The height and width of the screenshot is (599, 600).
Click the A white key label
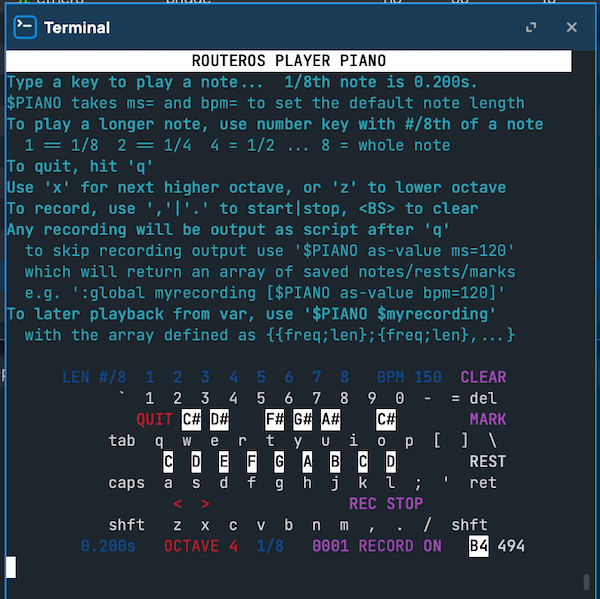(307, 462)
